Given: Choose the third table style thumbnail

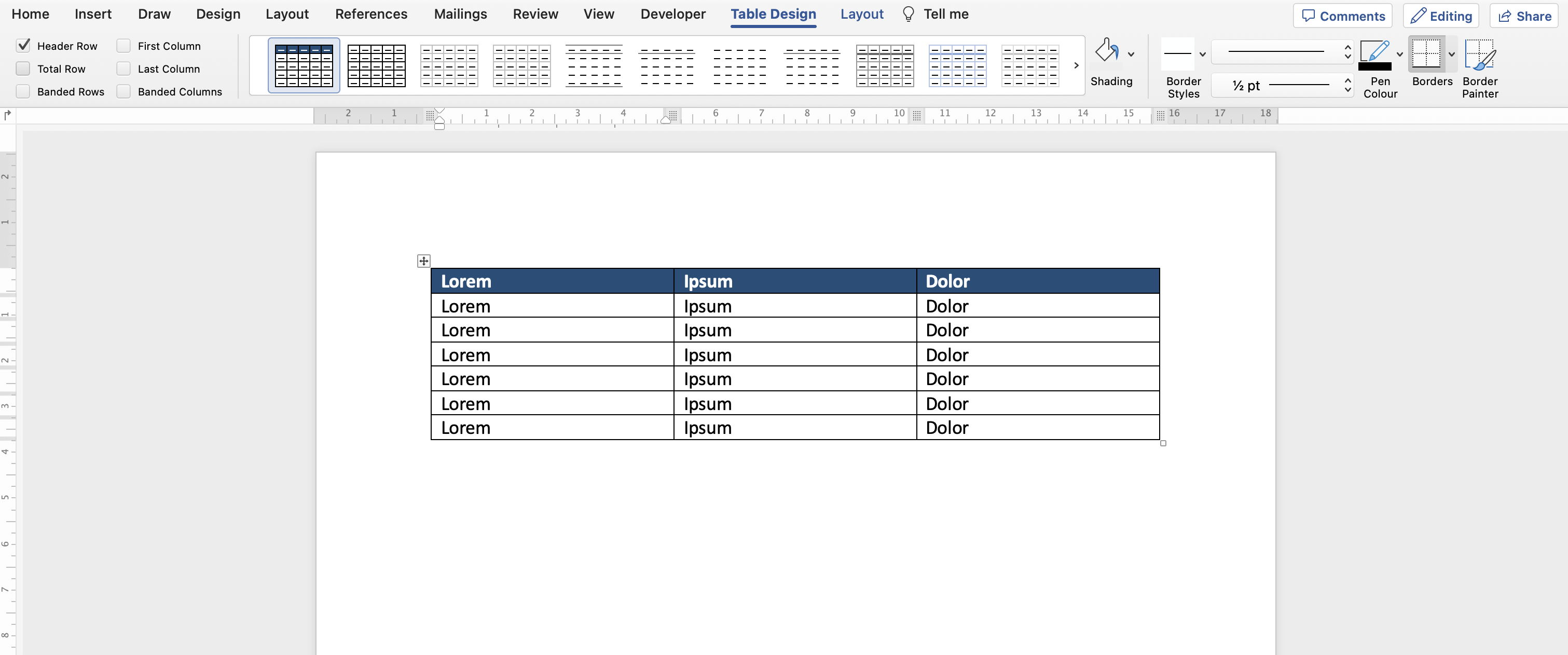Looking at the screenshot, I should point(449,65).
